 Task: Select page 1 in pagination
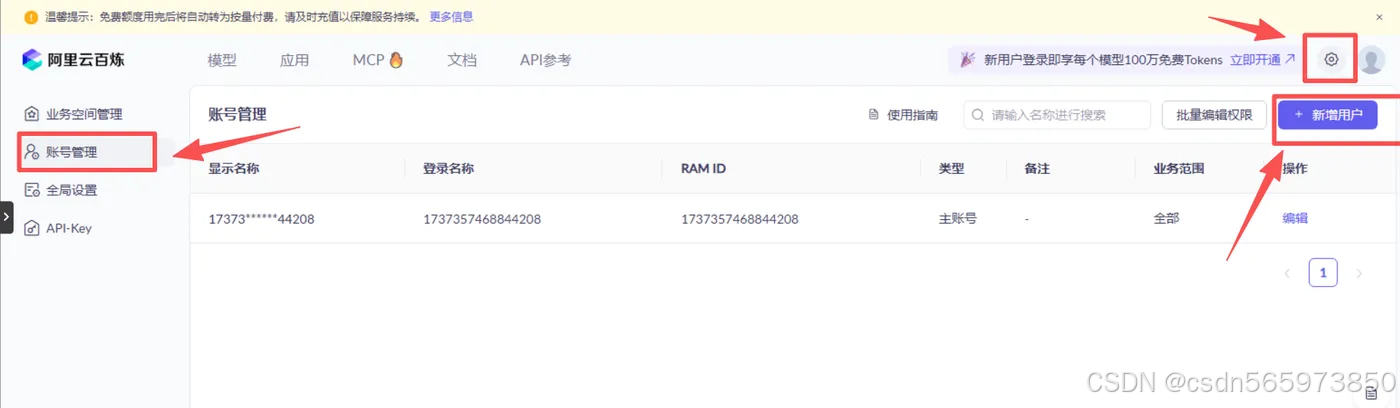1323,273
